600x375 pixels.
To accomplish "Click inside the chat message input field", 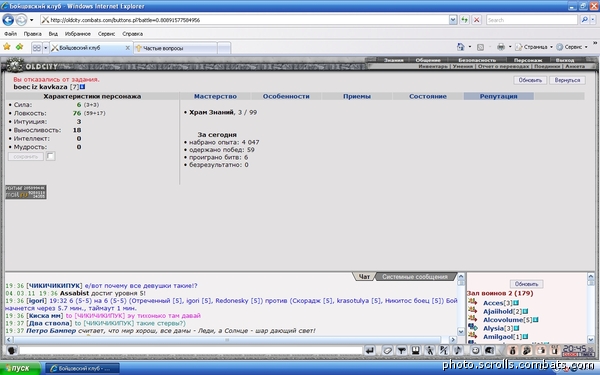I will pos(191,350).
